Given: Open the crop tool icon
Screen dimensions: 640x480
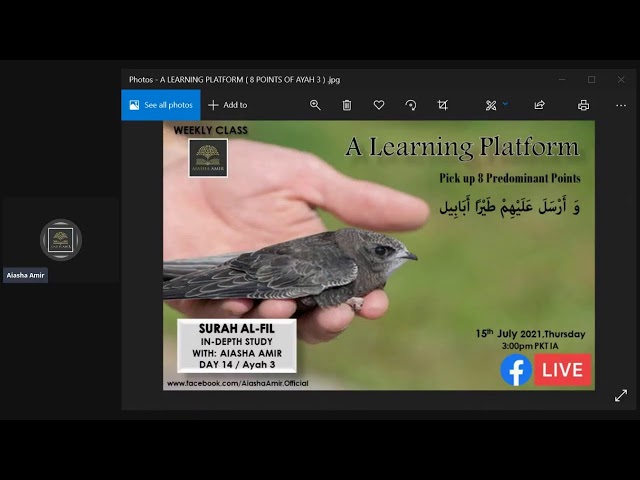Looking at the screenshot, I should 442,105.
